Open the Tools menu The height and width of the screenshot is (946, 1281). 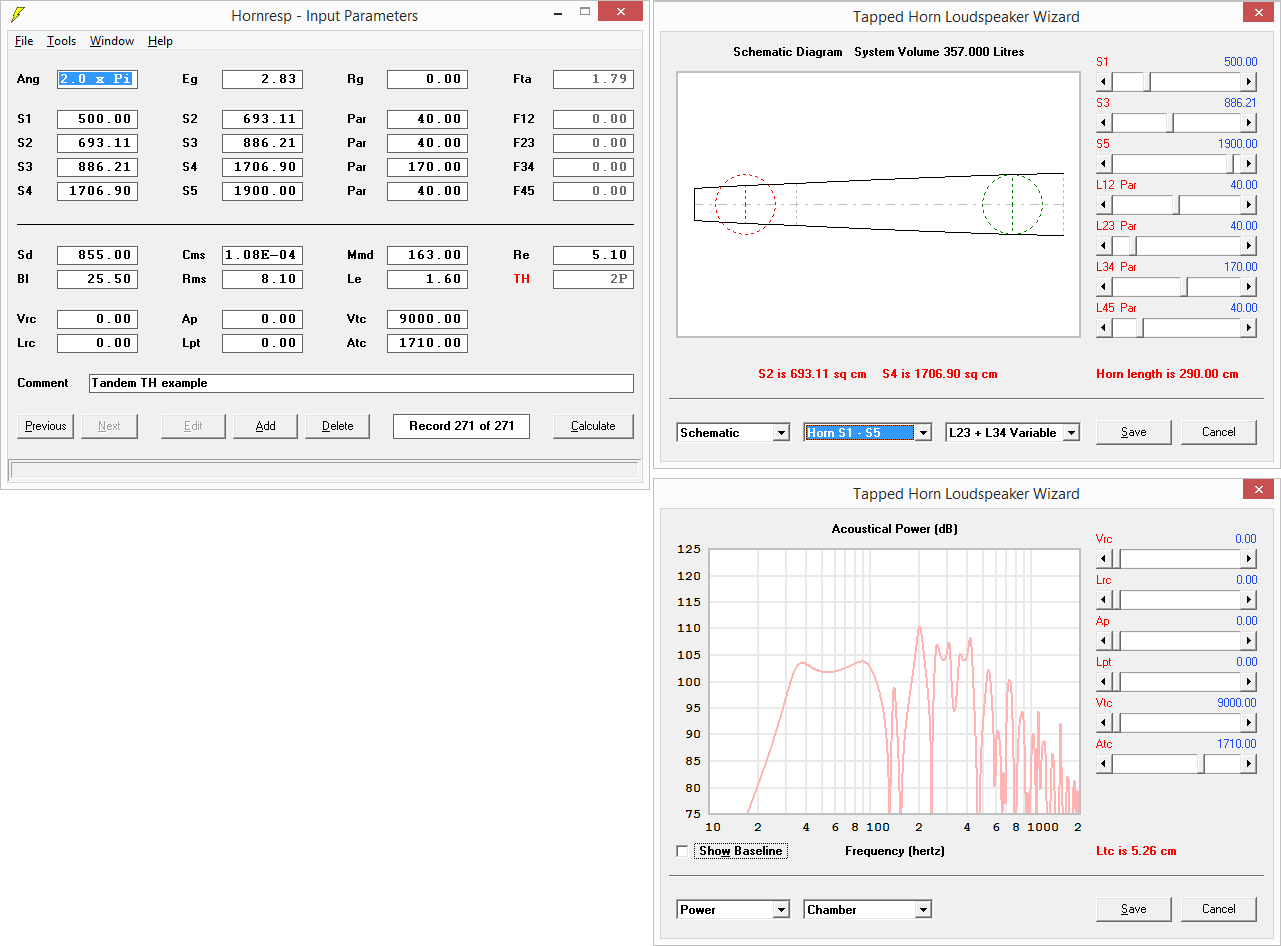[x=62, y=41]
